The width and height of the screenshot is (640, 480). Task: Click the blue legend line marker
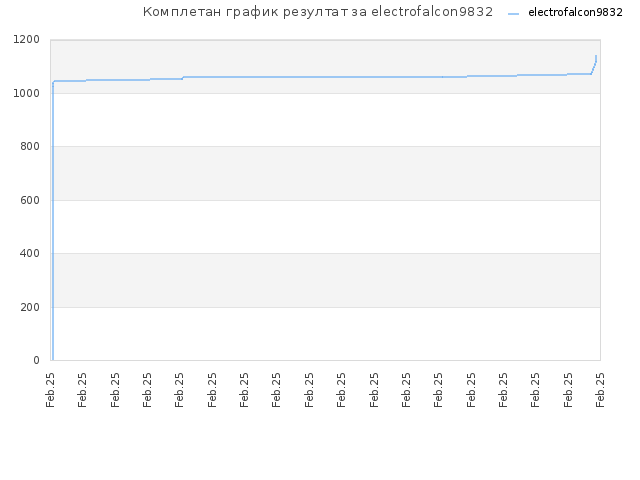point(513,14)
